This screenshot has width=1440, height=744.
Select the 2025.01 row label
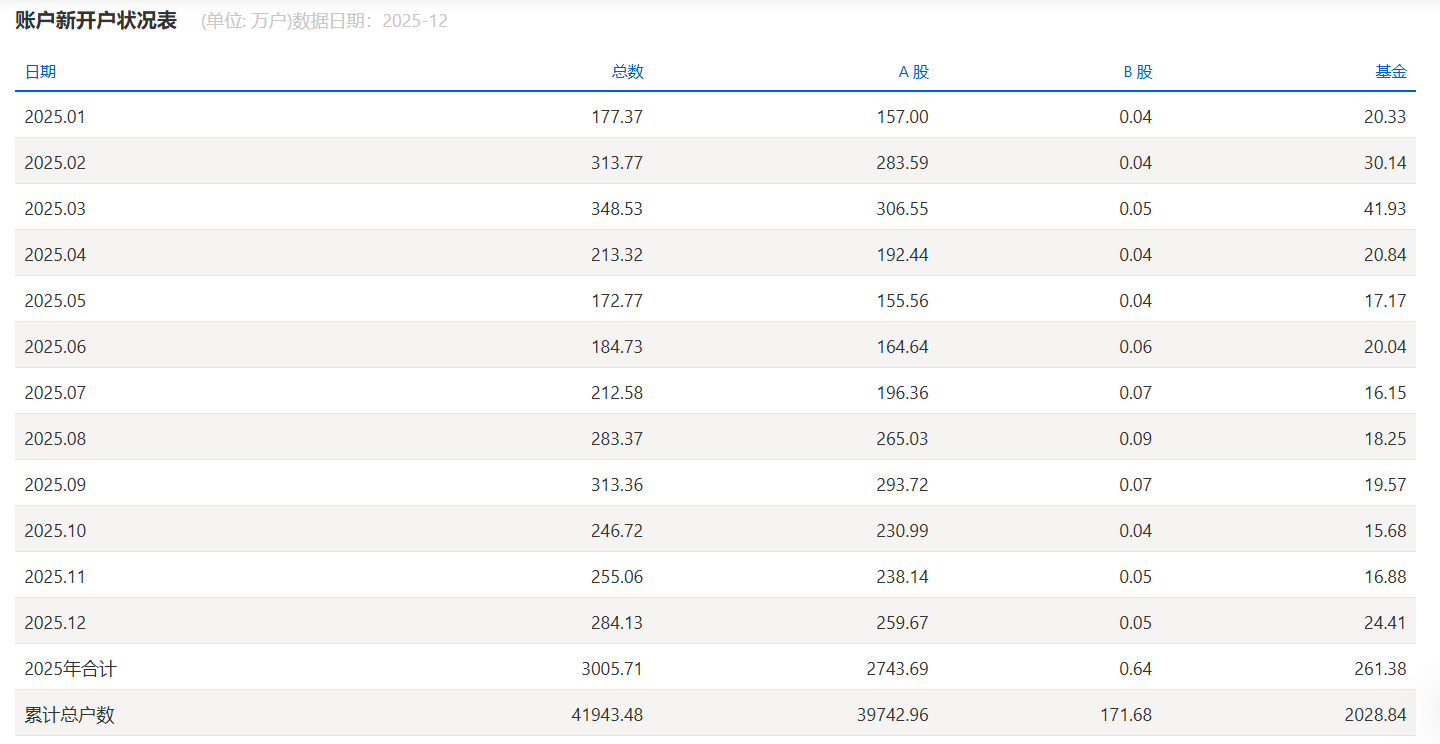(x=55, y=116)
